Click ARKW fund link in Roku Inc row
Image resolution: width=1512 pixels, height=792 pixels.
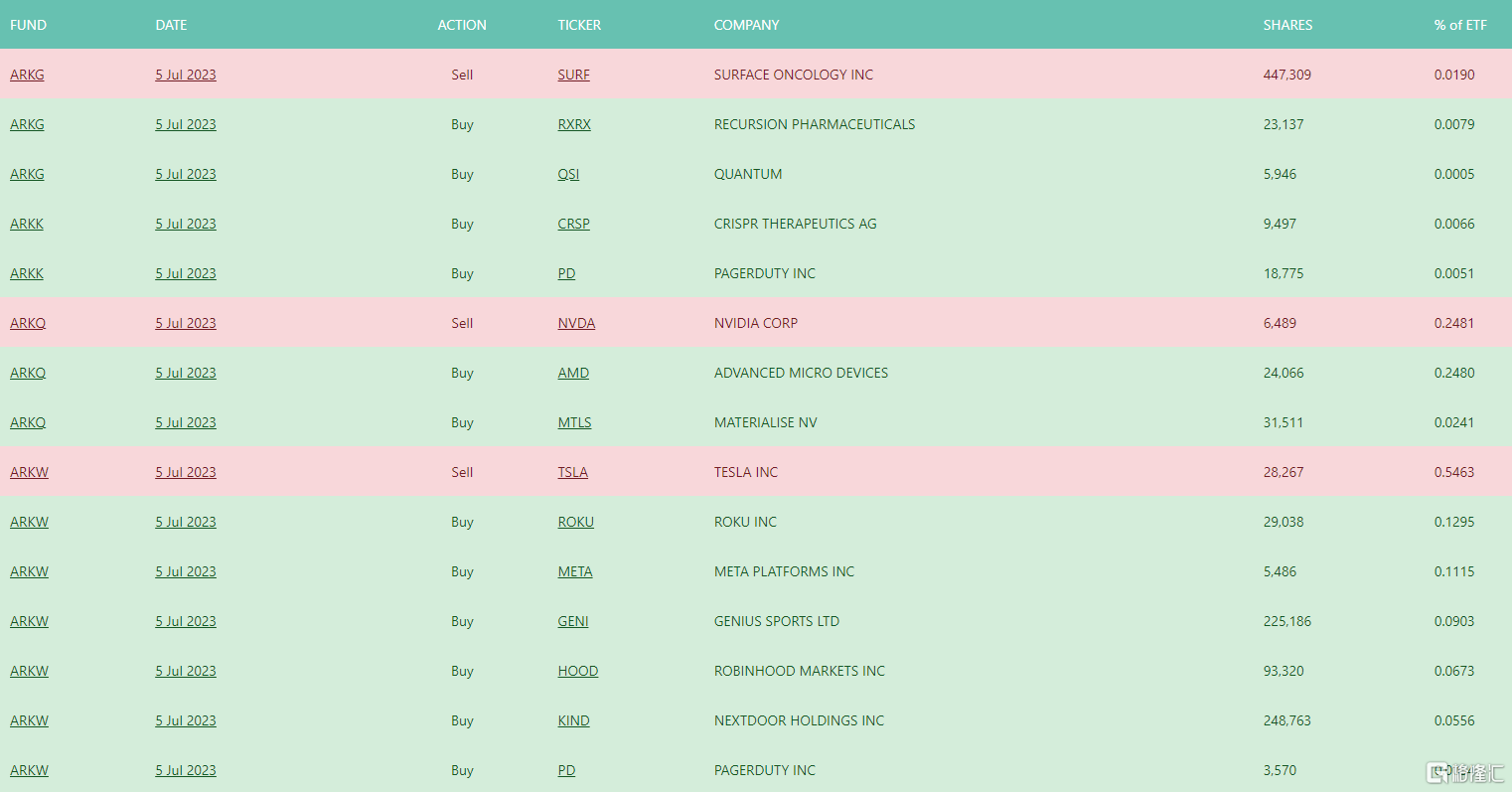pyautogui.click(x=29, y=522)
